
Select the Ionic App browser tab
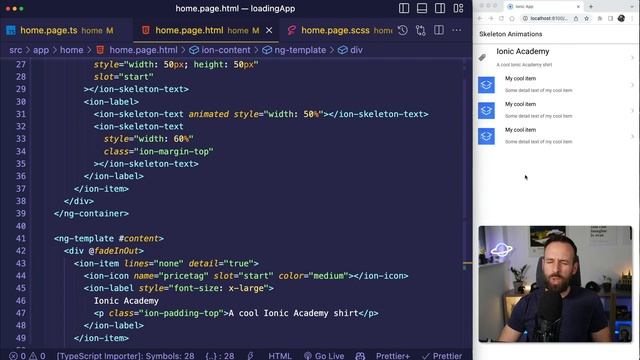(543, 7)
